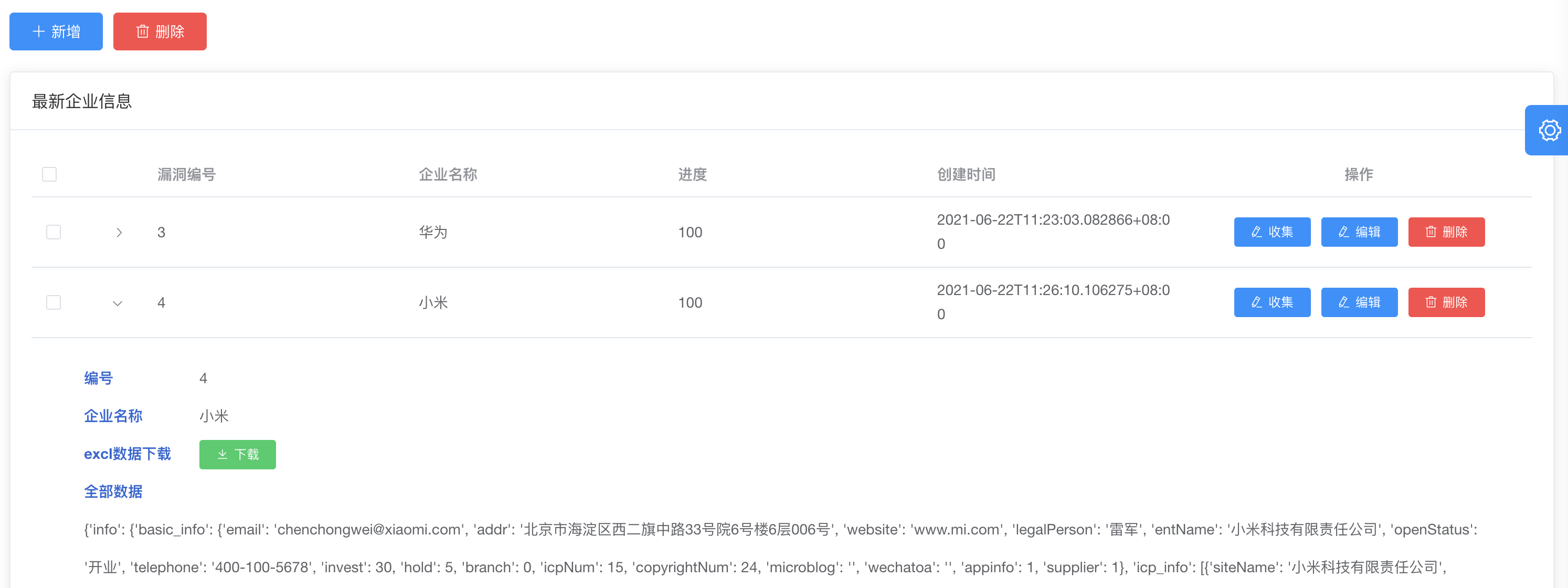Click the green 下载 button for the Excel data
The height and width of the screenshot is (588, 1568).
237,455
